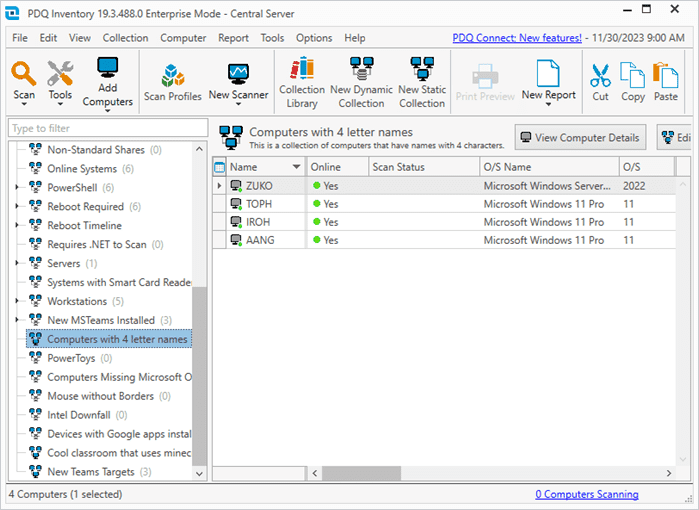This screenshot has height=510, width=699.
Task: Open the PDQ Connect: New features link
Action: [517, 38]
